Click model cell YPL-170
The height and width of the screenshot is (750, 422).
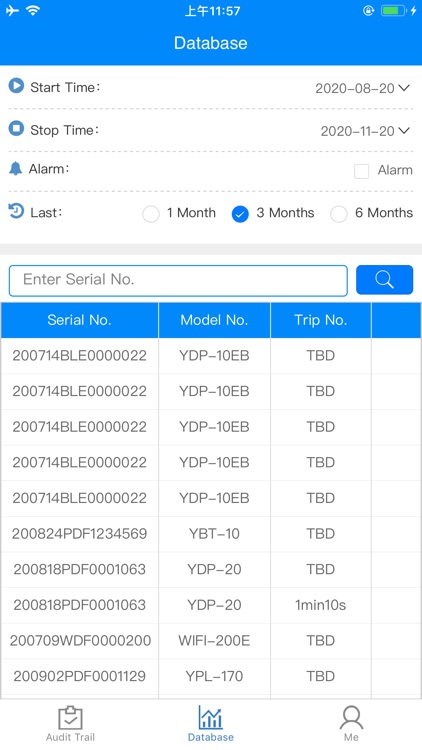[x=214, y=676]
